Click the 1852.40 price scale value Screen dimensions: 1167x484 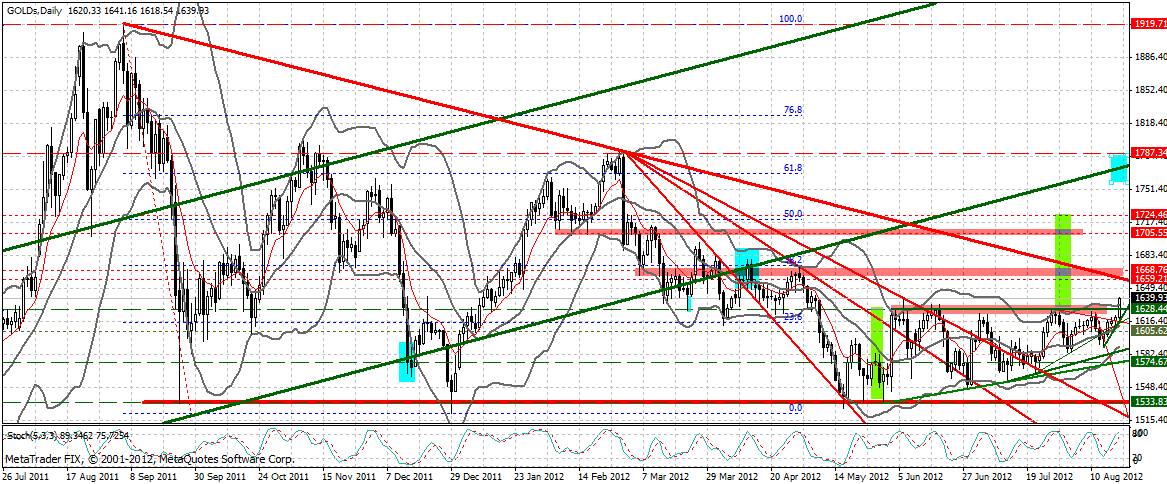click(x=1150, y=90)
